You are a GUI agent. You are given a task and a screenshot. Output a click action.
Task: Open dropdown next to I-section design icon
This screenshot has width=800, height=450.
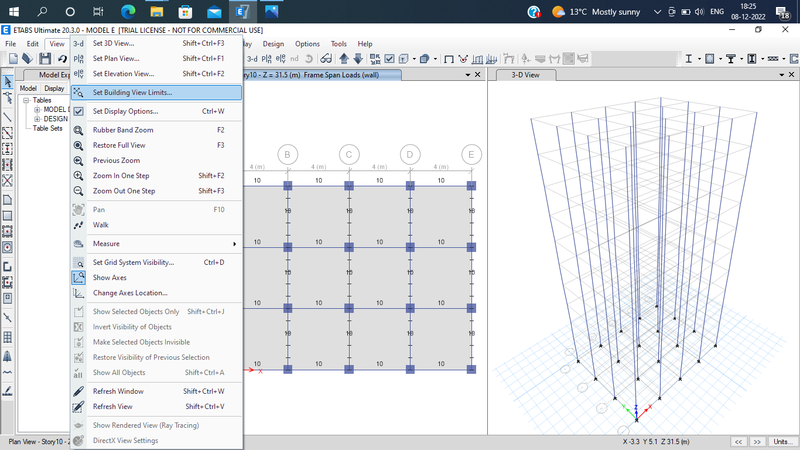point(699,59)
